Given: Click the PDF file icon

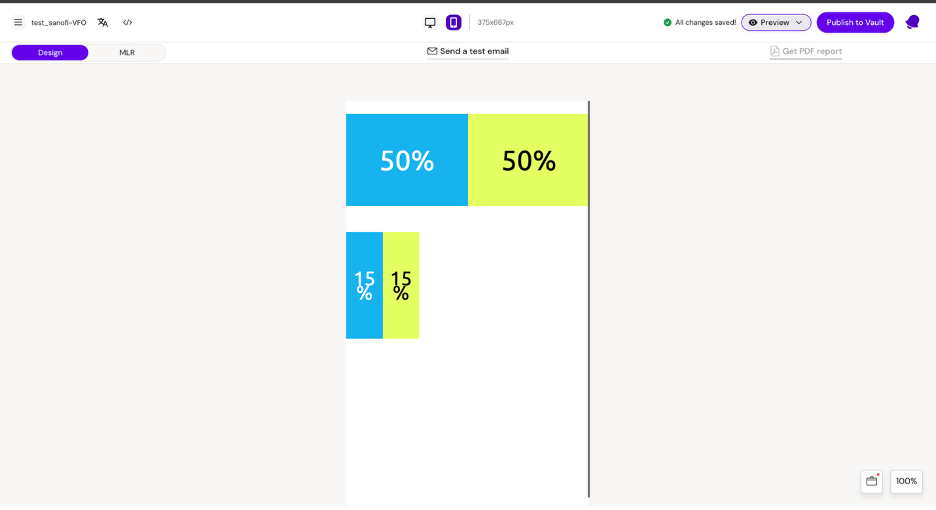Looking at the screenshot, I should [775, 51].
